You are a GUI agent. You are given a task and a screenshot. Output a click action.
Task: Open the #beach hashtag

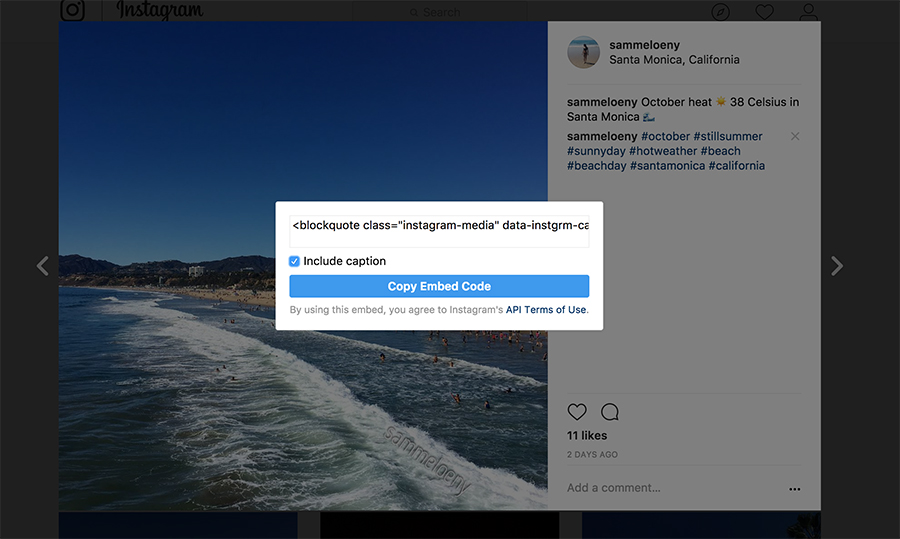click(720, 151)
